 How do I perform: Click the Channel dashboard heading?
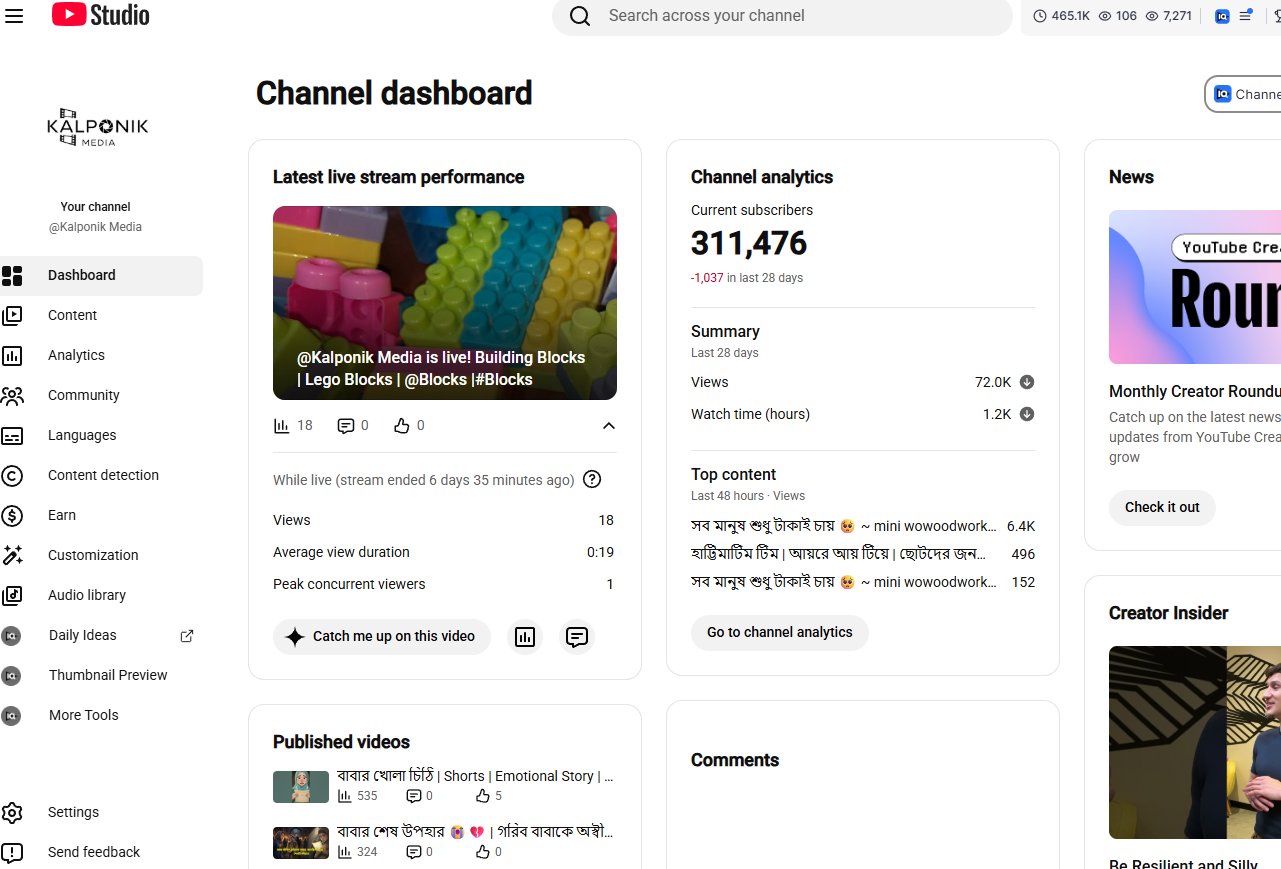point(394,93)
